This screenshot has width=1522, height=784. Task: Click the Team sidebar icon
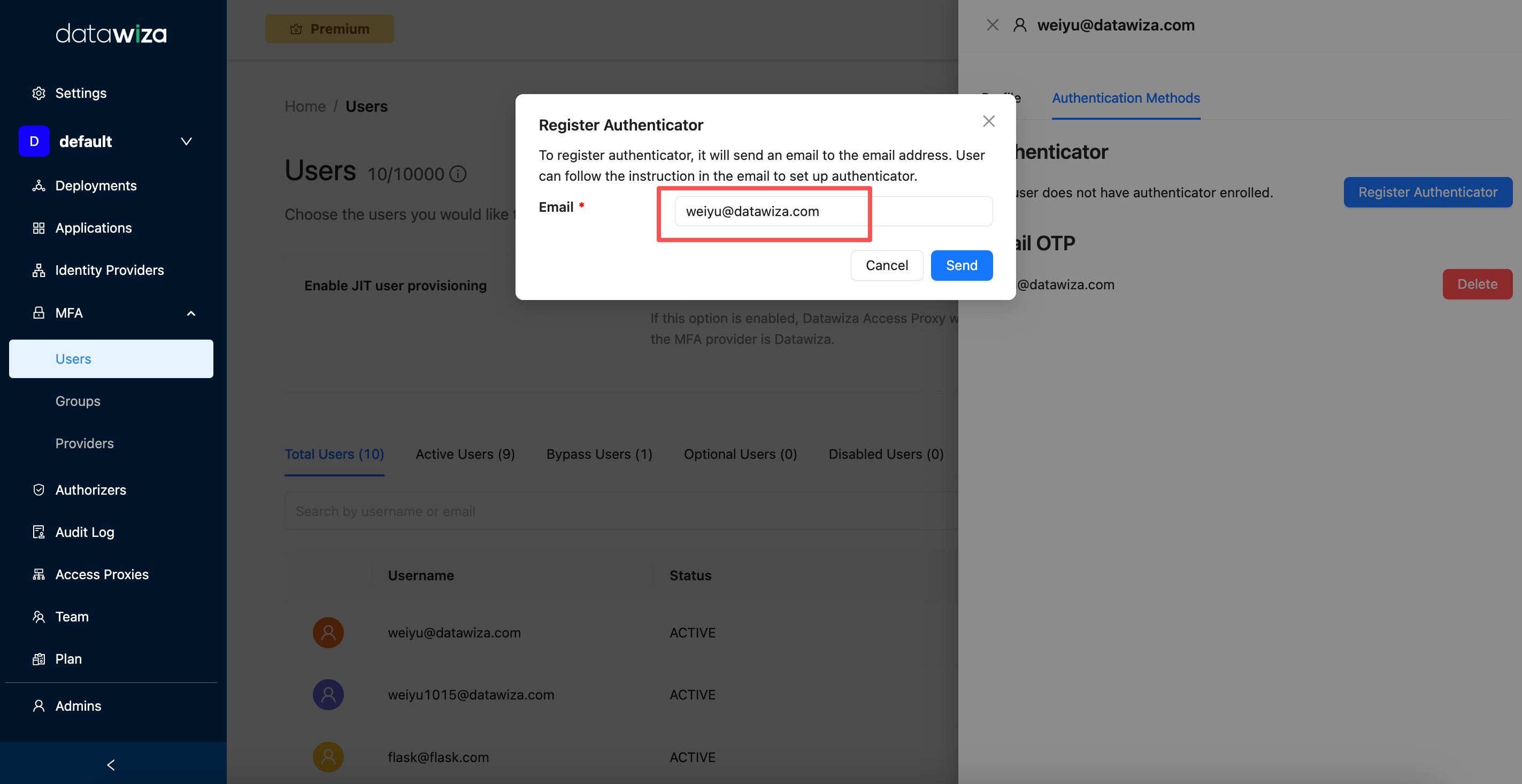[x=39, y=616]
